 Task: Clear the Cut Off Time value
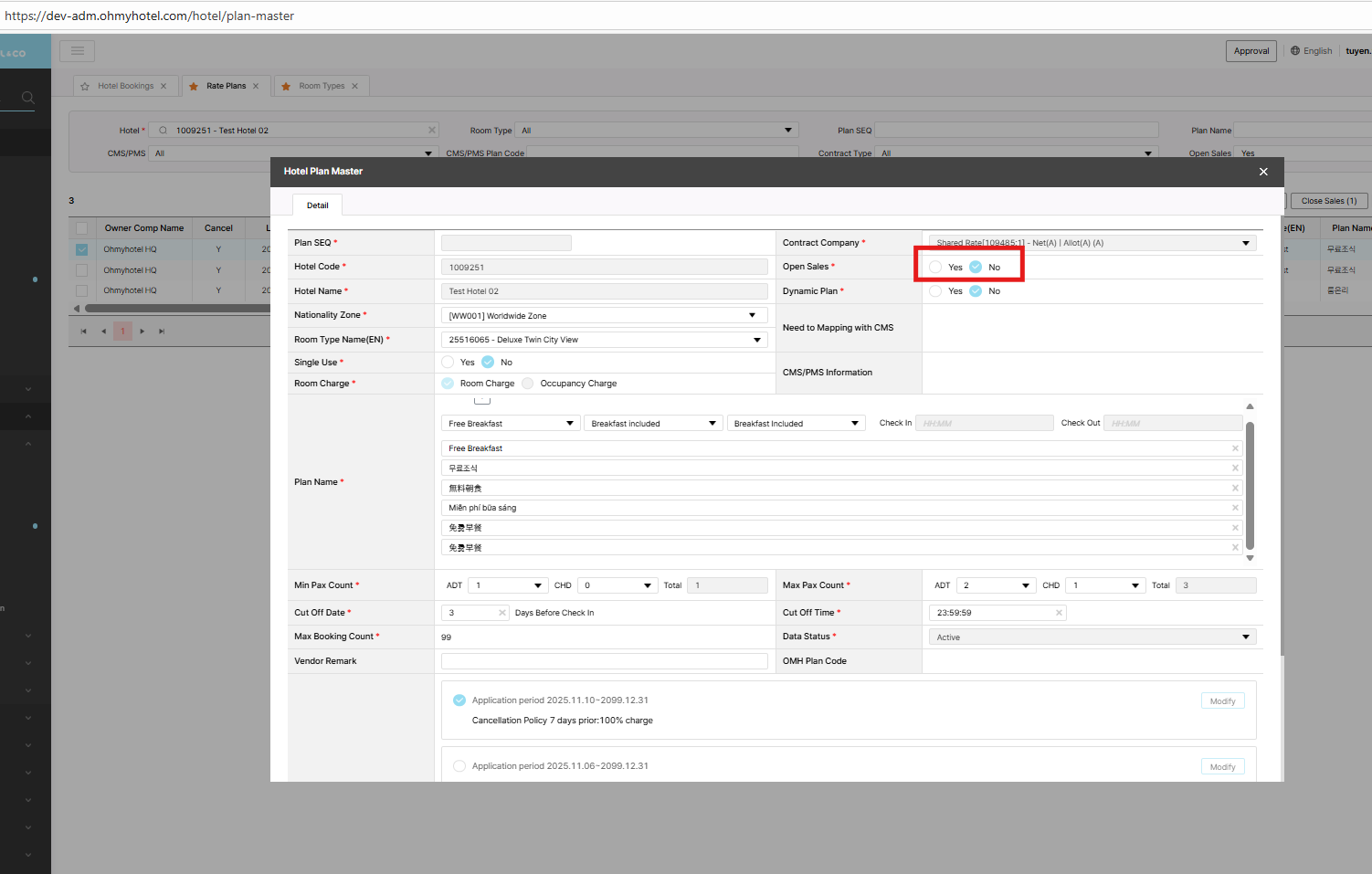(1059, 613)
